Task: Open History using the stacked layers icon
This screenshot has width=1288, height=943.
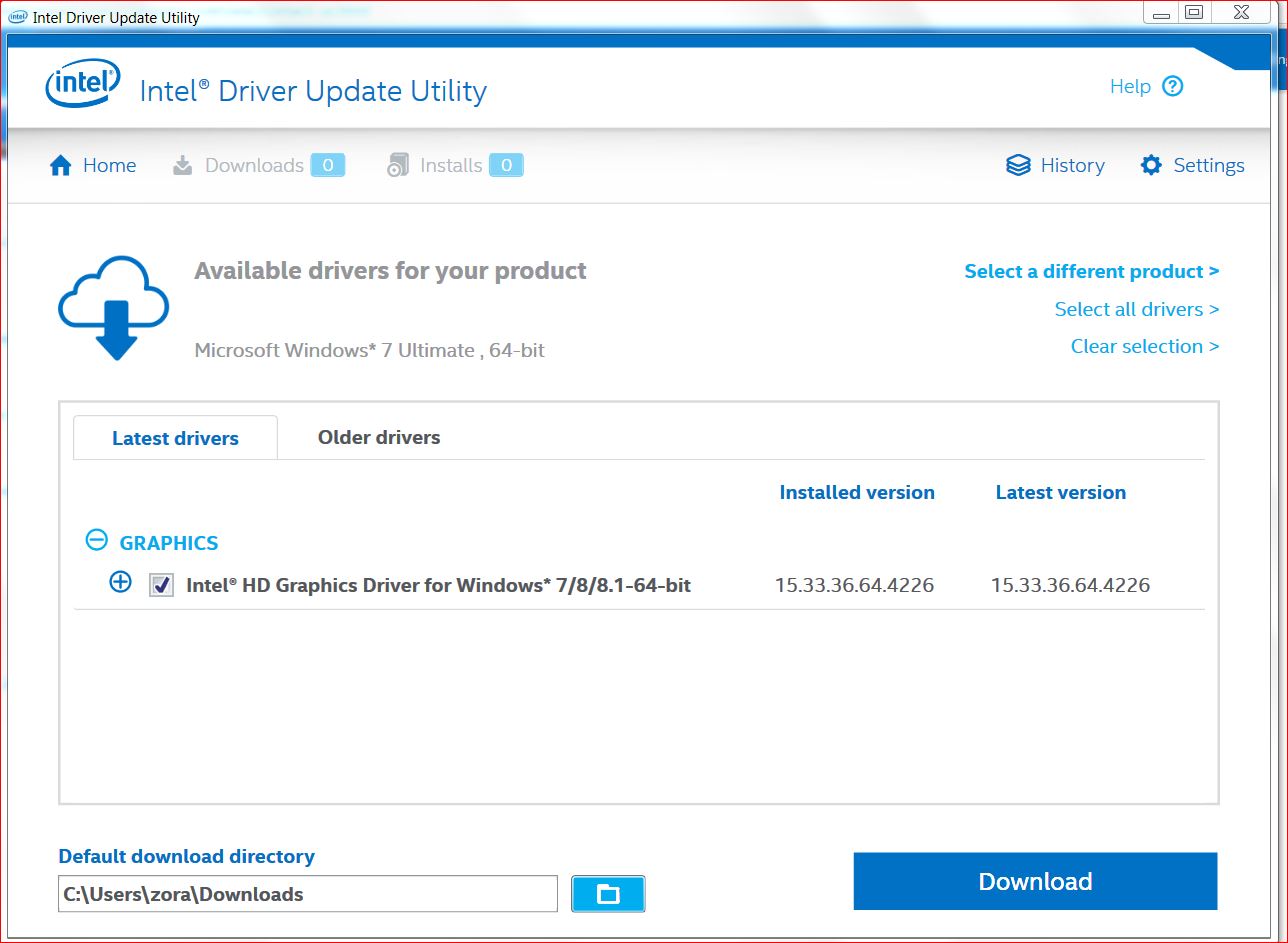Action: (x=1017, y=165)
